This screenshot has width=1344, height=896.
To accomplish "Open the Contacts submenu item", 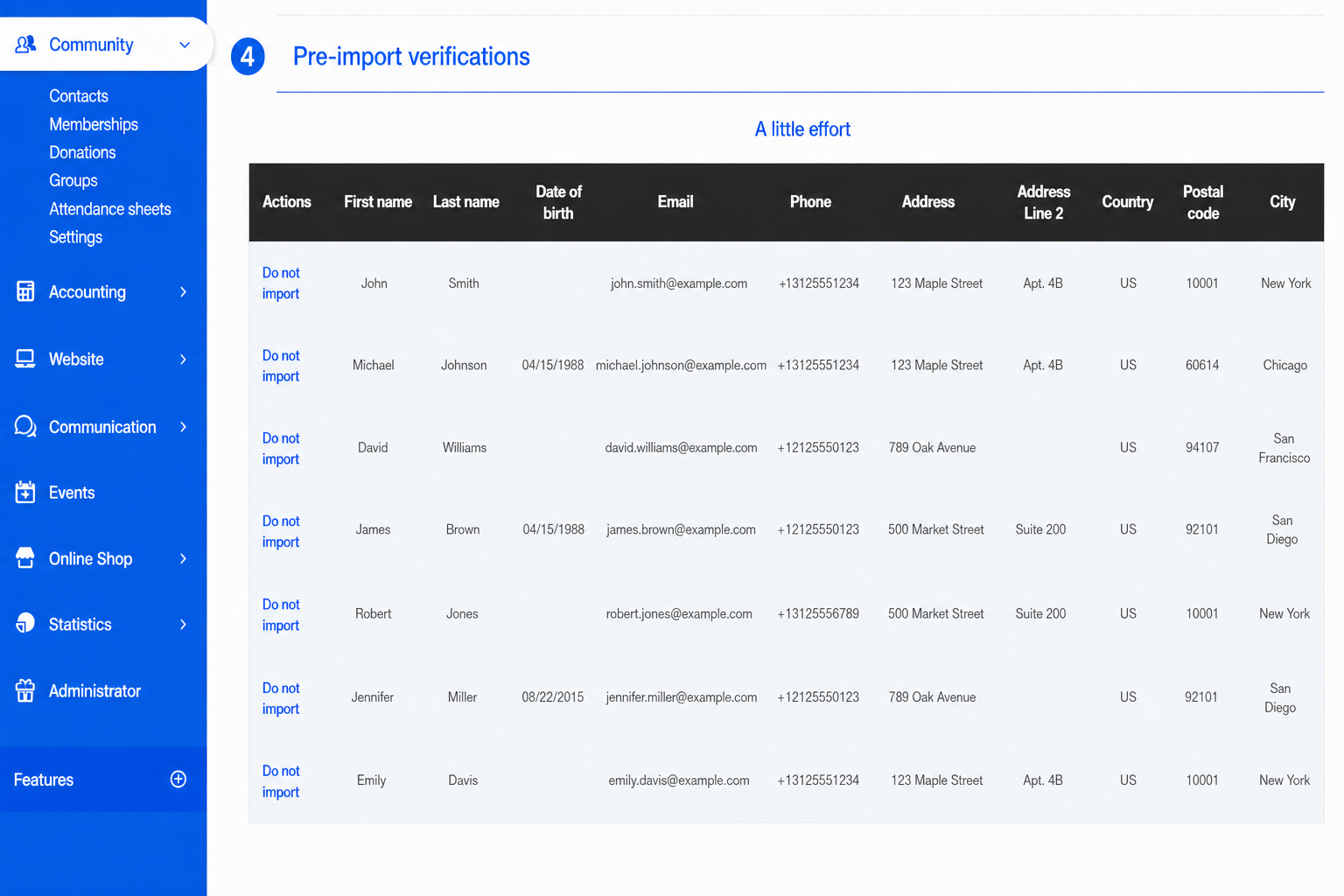I will (79, 95).
